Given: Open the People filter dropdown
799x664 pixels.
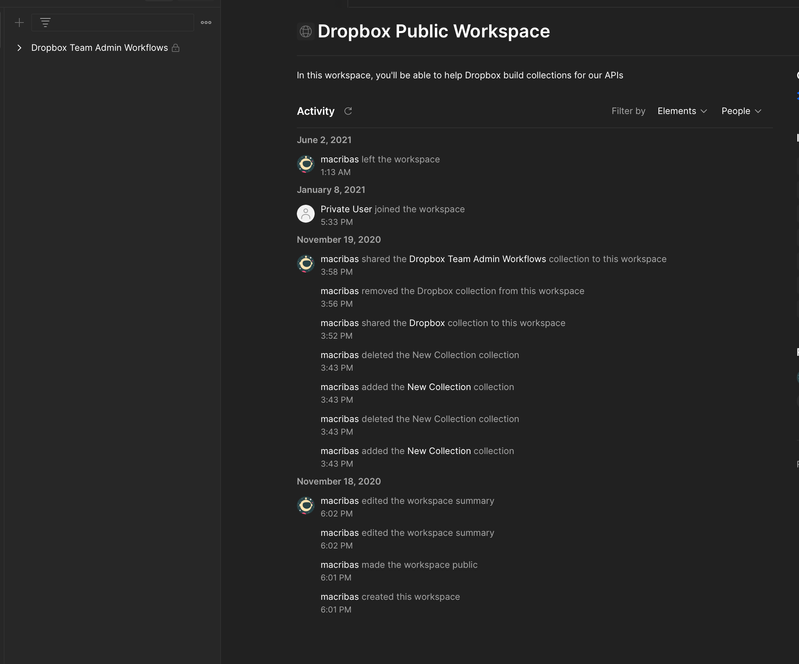Looking at the screenshot, I should 741,111.
